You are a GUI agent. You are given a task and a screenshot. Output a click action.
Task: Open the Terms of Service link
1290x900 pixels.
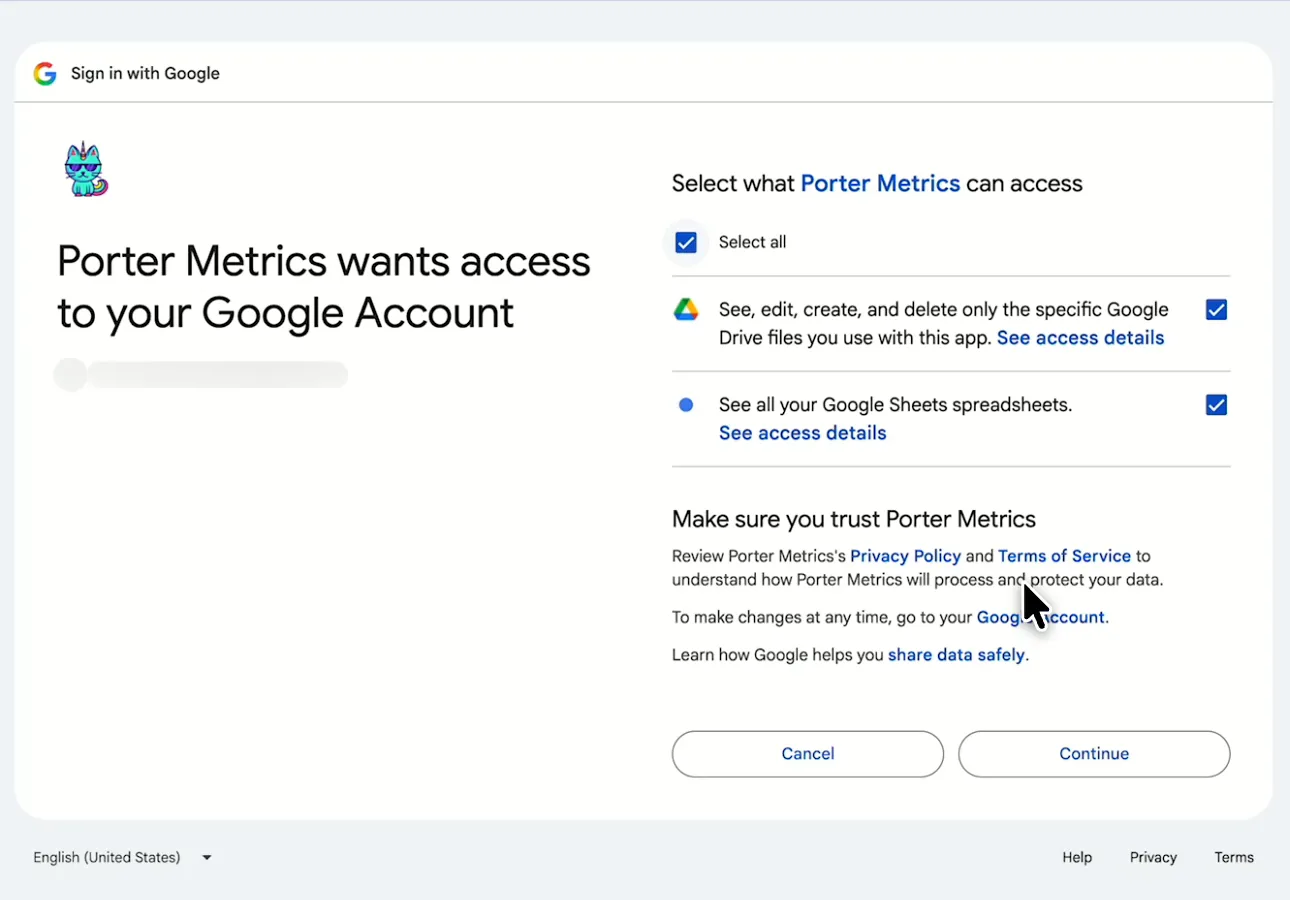coord(1065,556)
